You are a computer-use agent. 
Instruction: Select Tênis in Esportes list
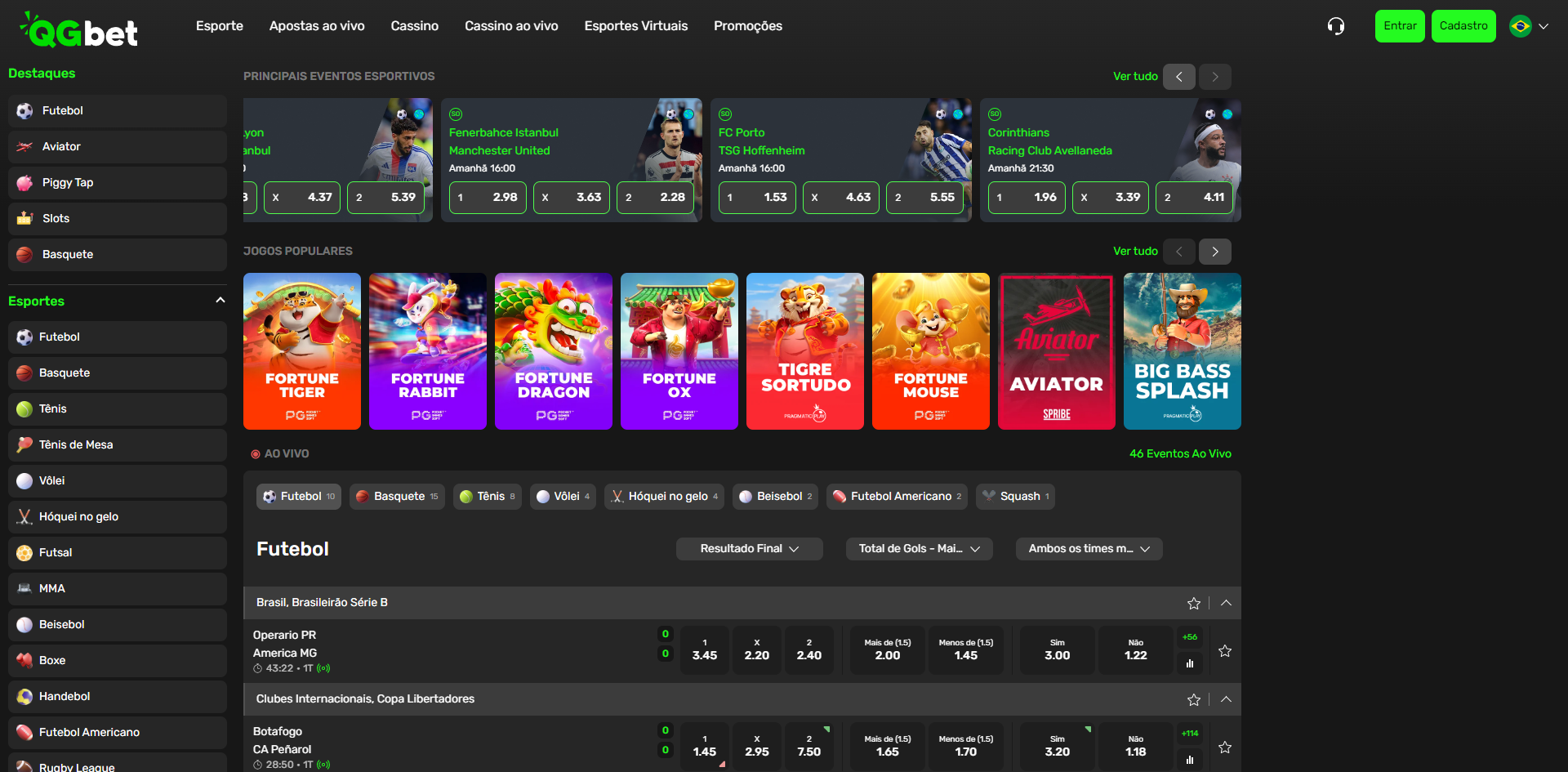click(x=118, y=409)
